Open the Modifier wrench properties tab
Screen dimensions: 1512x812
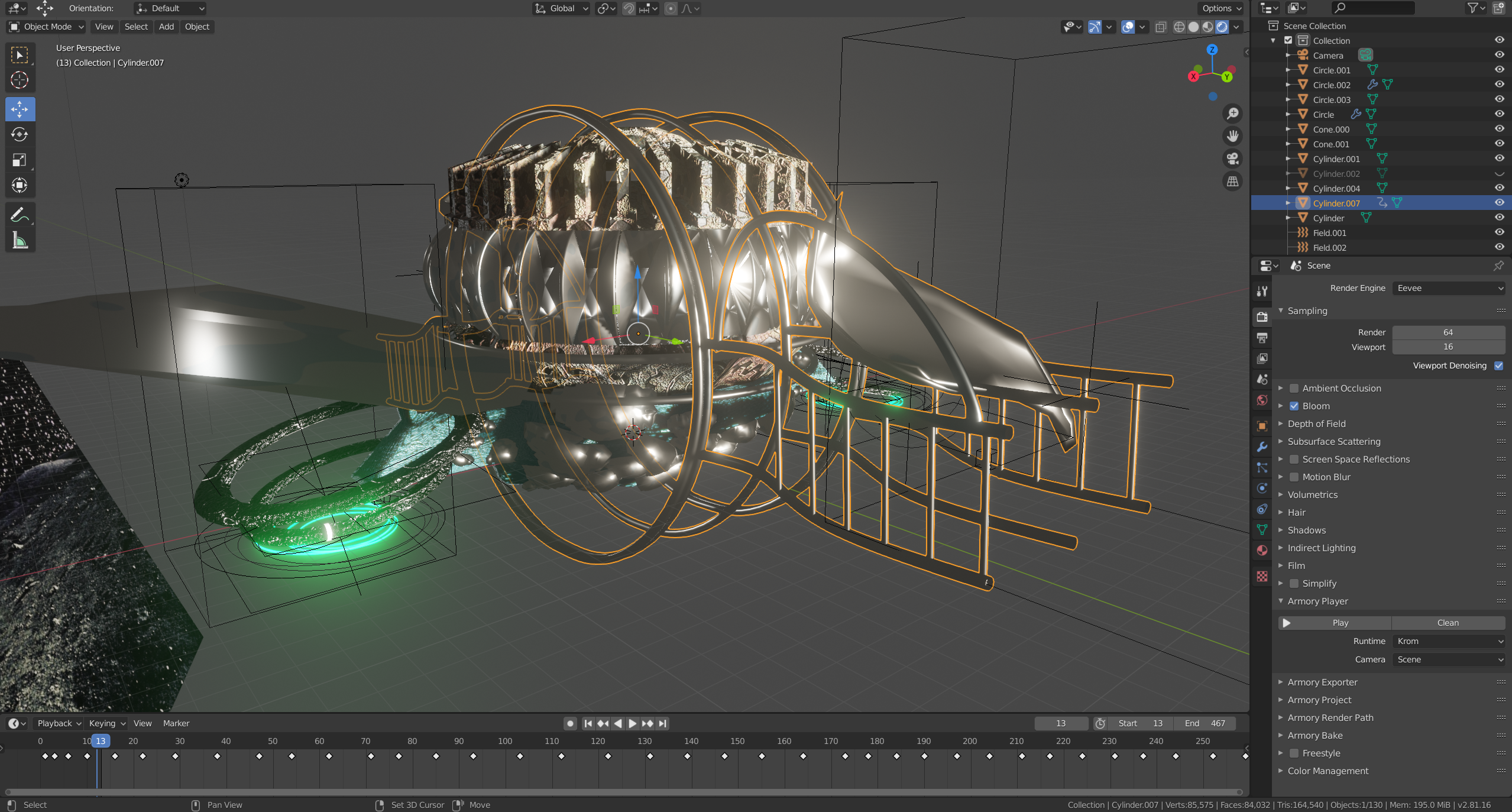[x=1262, y=447]
